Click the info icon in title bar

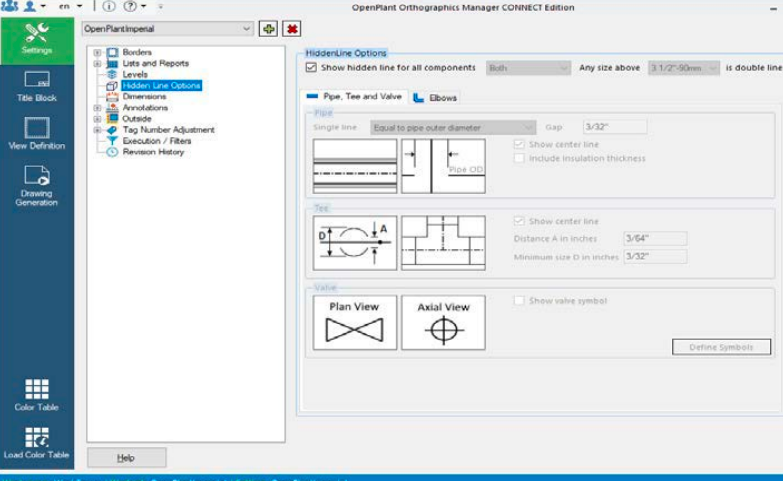click(x=109, y=6)
